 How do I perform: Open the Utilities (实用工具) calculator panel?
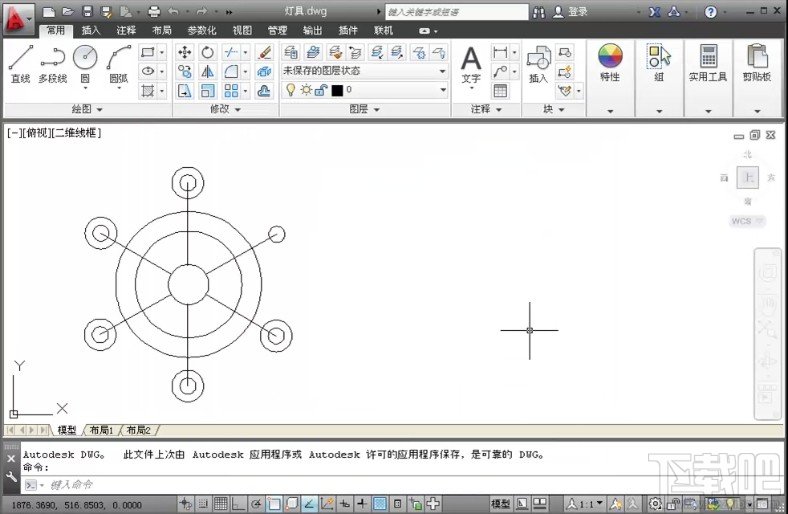pos(708,63)
